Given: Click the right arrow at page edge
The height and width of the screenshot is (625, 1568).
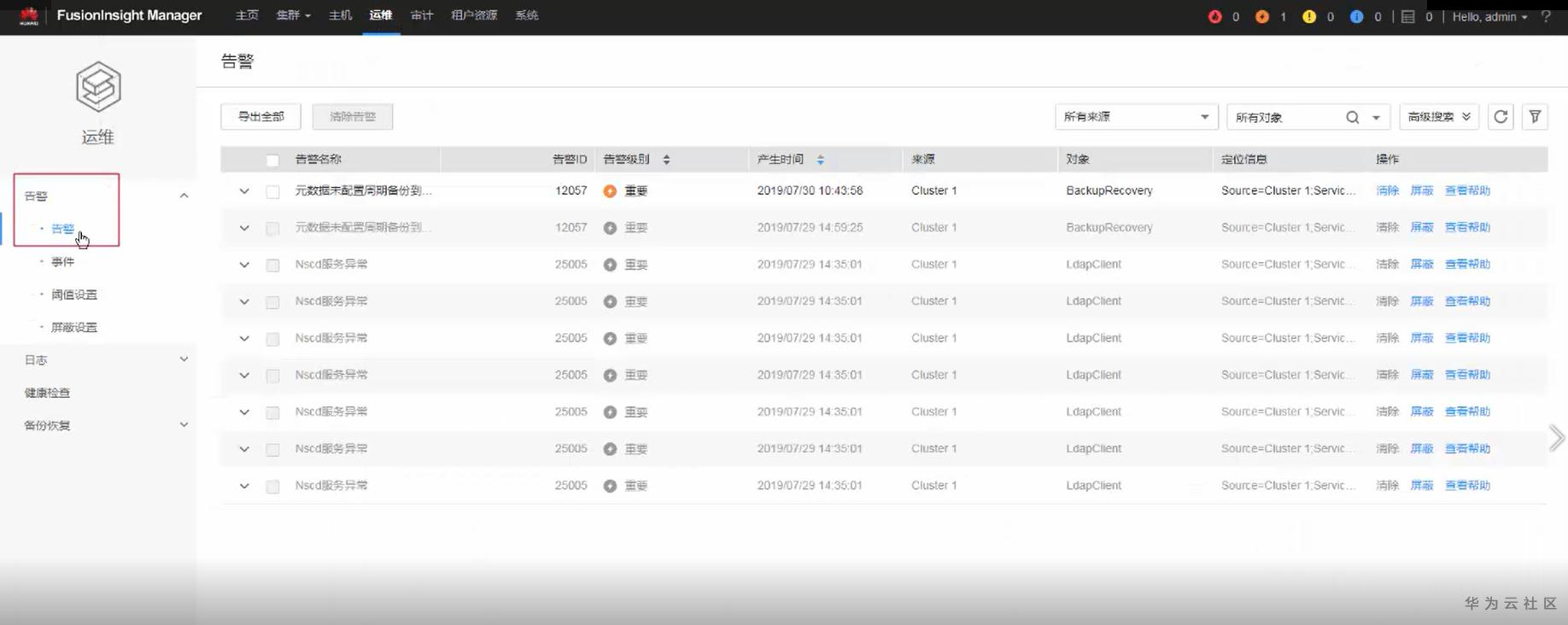Looking at the screenshot, I should 1557,438.
